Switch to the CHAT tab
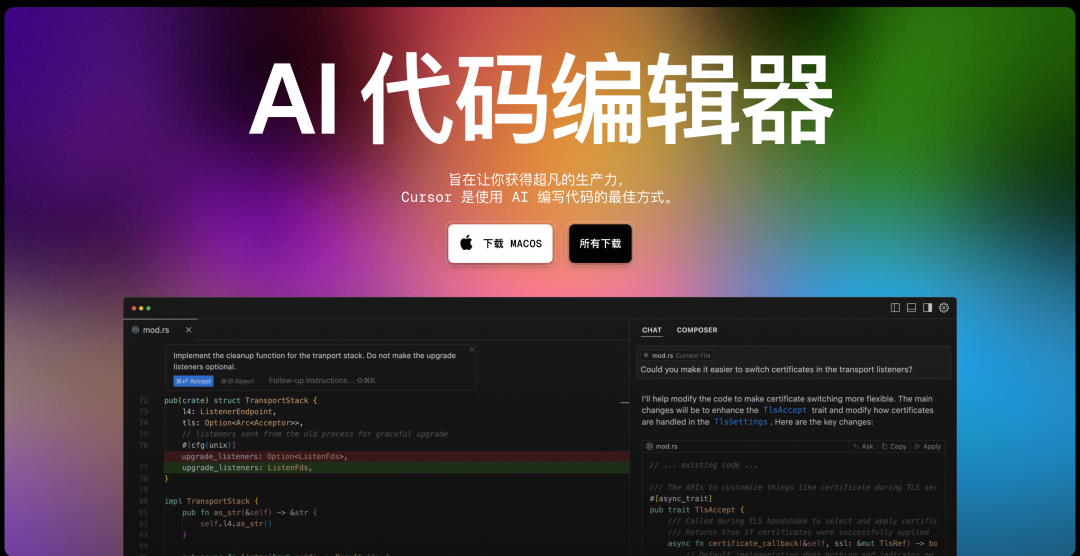The image size is (1080, 556). coord(652,330)
